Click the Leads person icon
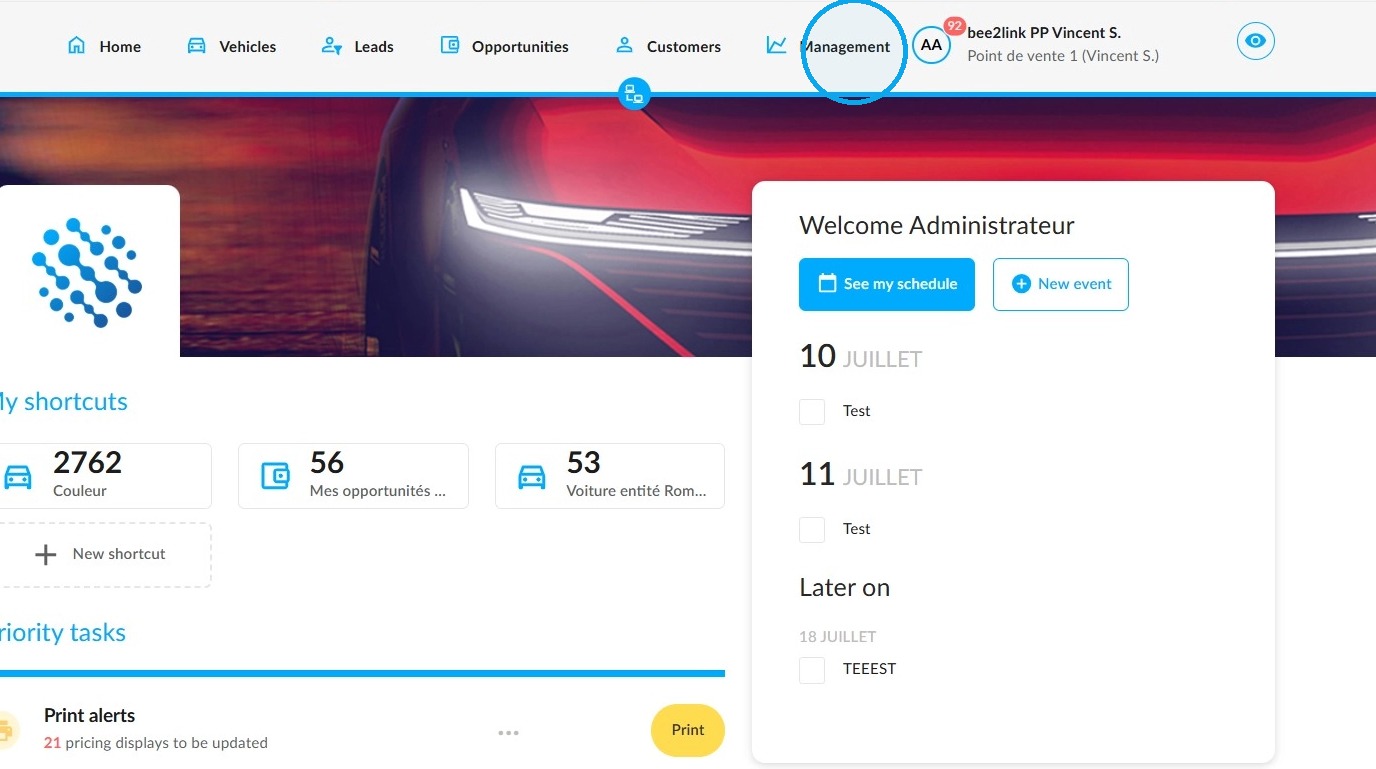This screenshot has width=1376, height=769. [x=331, y=45]
